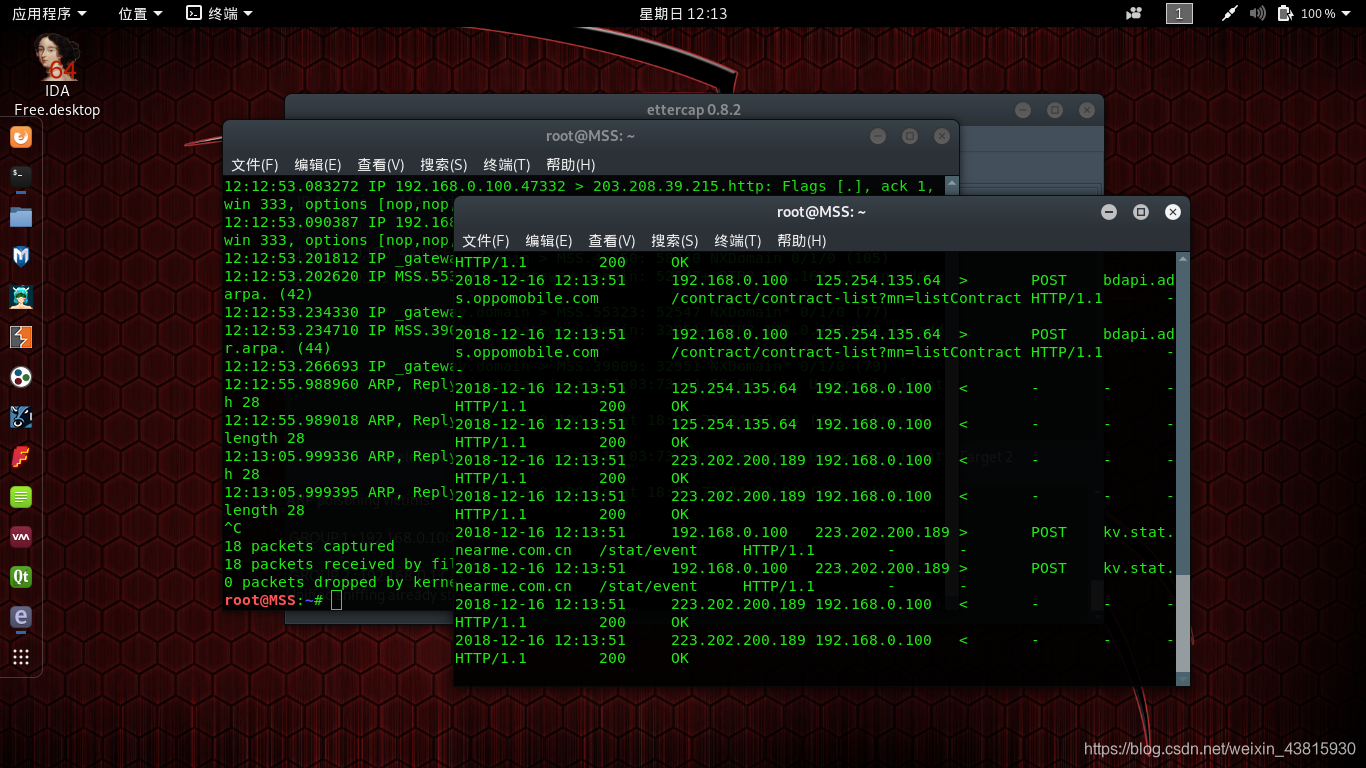Open 文件(F) menu in back terminal
Screen dimensions: 1366x768
click(x=255, y=165)
